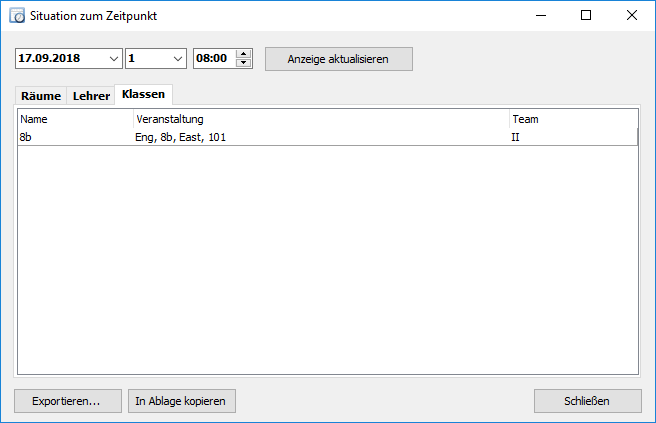Viewport: 656px width, 423px height.
Task: Click the Situation zum Zeitpunkt title bar icon
Action: 17,15
